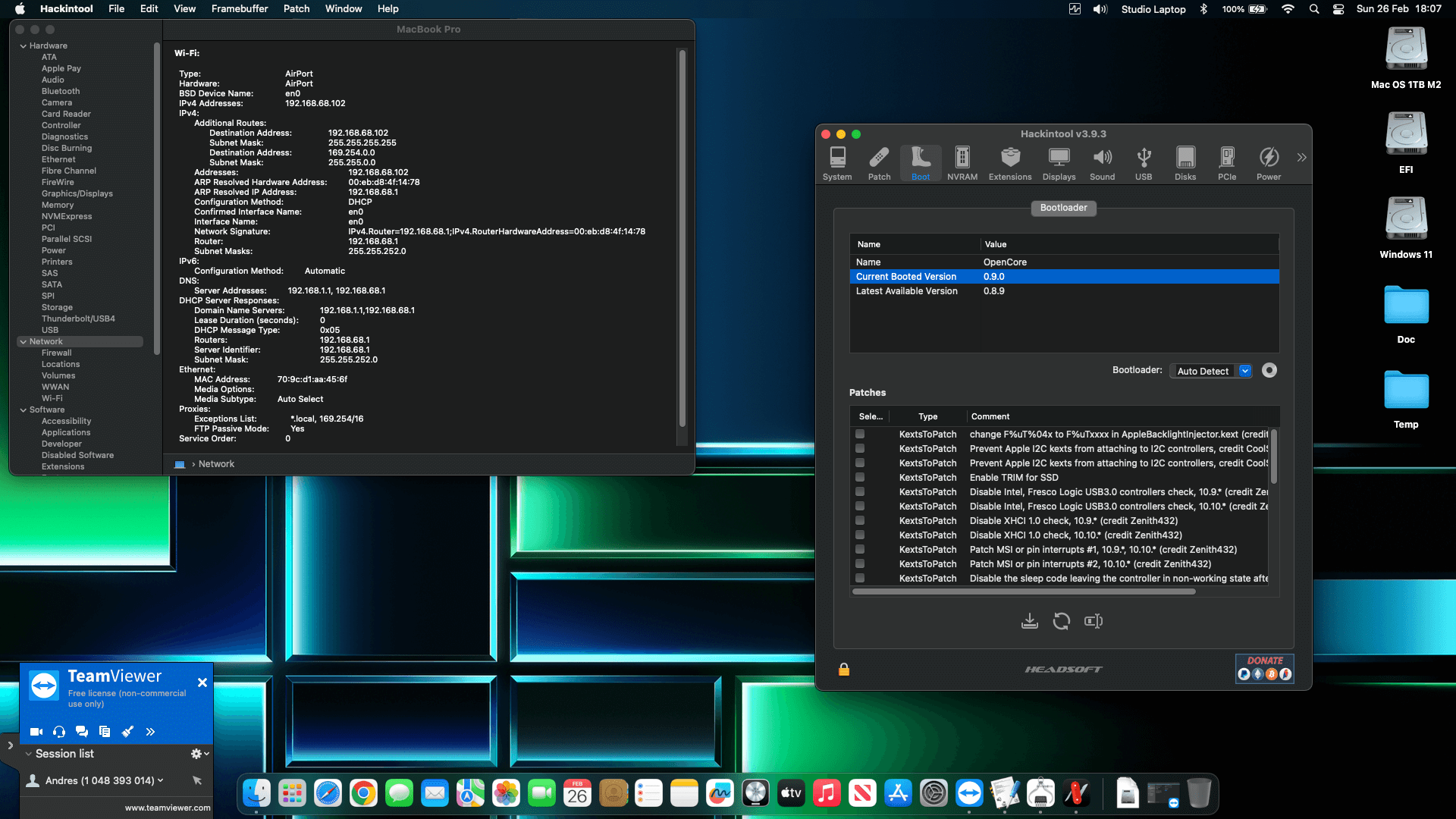Select Bluetooth in the Hardware sidebar
1456x819 pixels.
coord(61,92)
